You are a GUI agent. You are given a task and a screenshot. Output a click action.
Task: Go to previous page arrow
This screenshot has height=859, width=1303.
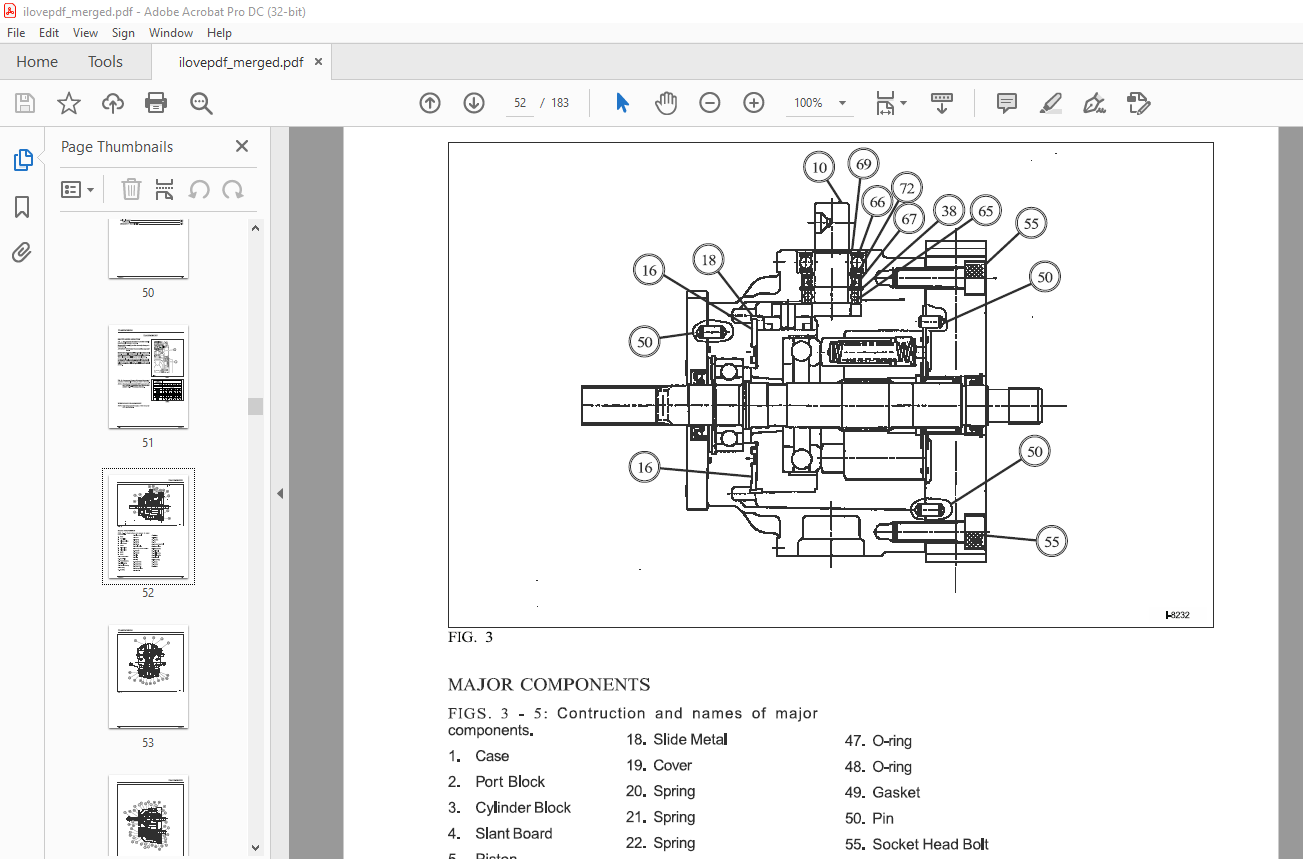point(430,103)
